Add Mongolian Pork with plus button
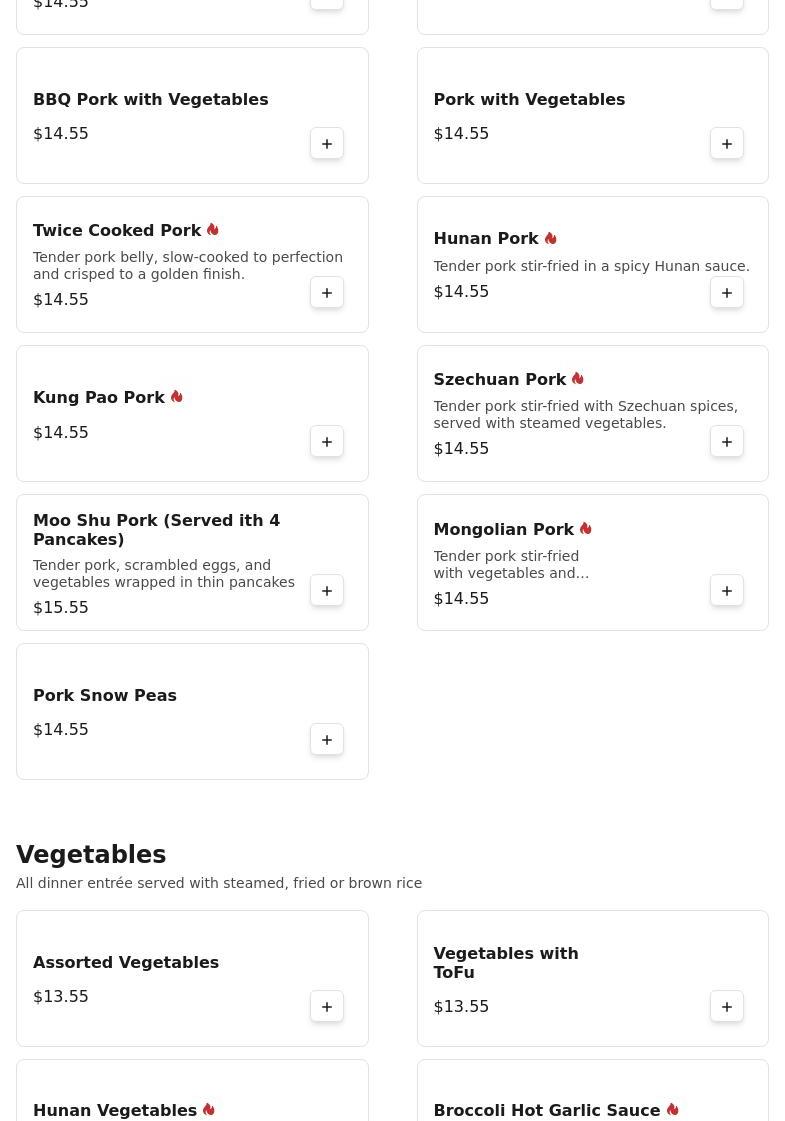The width and height of the screenshot is (785, 1121). [x=727, y=591]
